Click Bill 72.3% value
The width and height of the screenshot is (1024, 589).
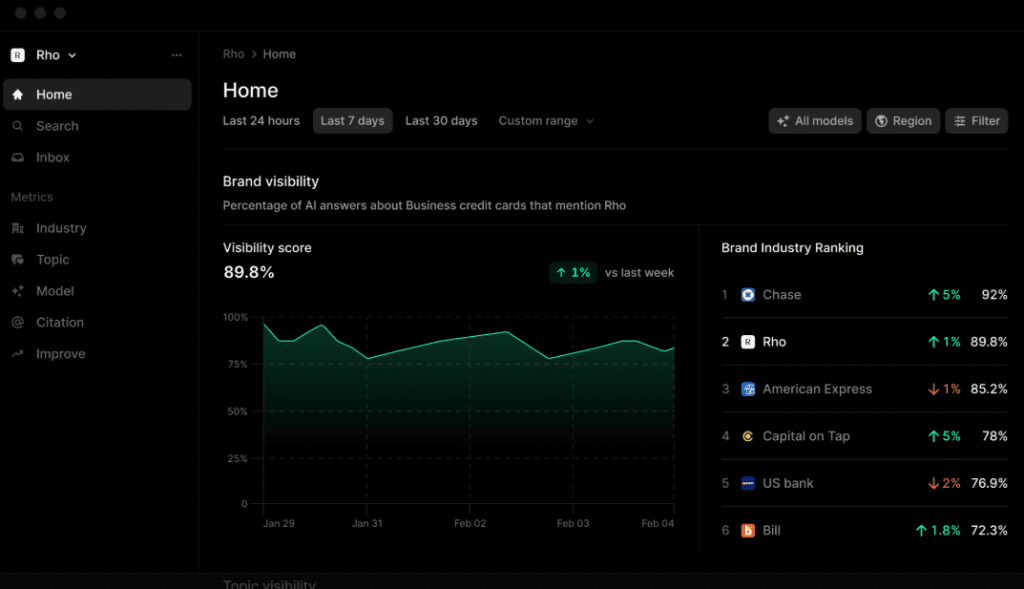click(989, 530)
